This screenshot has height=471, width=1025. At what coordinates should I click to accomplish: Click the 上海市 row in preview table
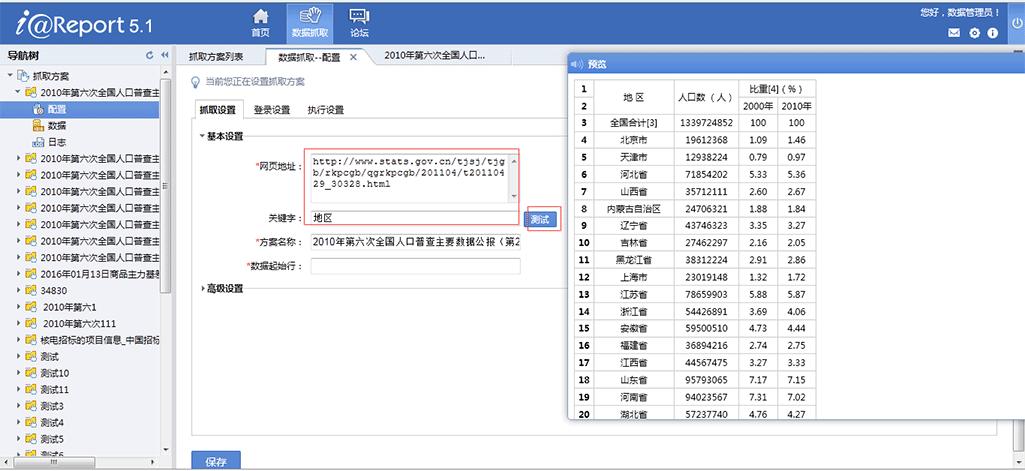695,277
